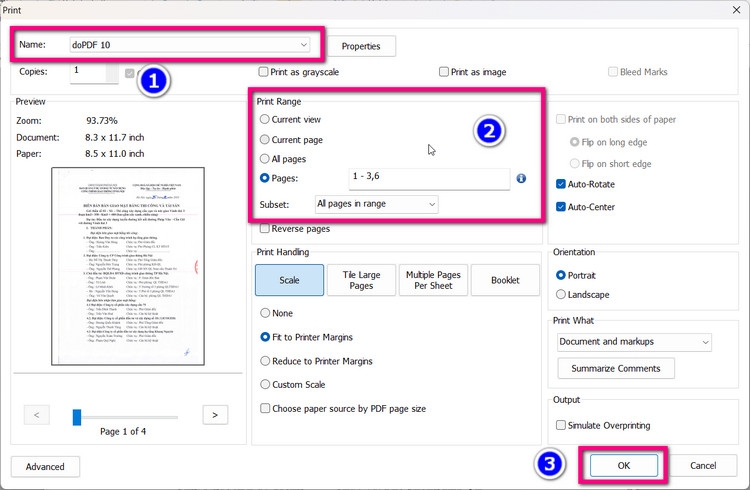Click Summarize Comments button
The height and width of the screenshot is (490, 750).
coord(616,368)
